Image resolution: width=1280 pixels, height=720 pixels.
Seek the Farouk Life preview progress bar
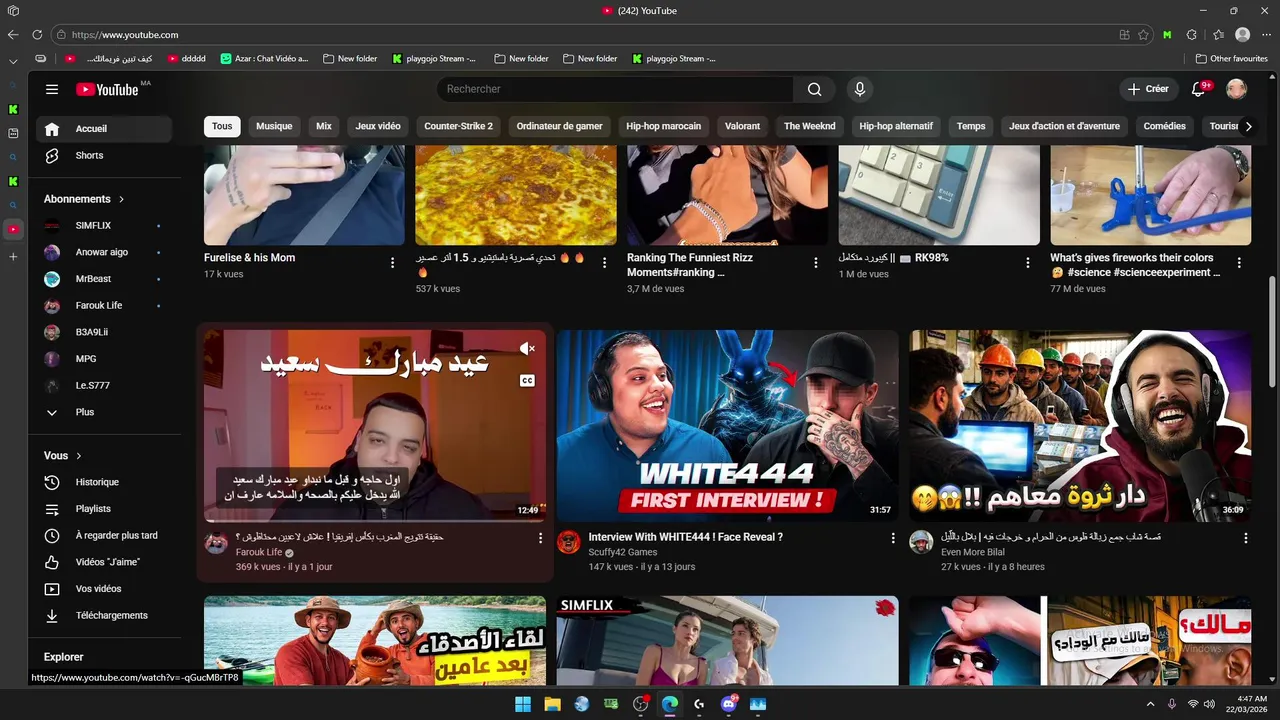(x=375, y=520)
